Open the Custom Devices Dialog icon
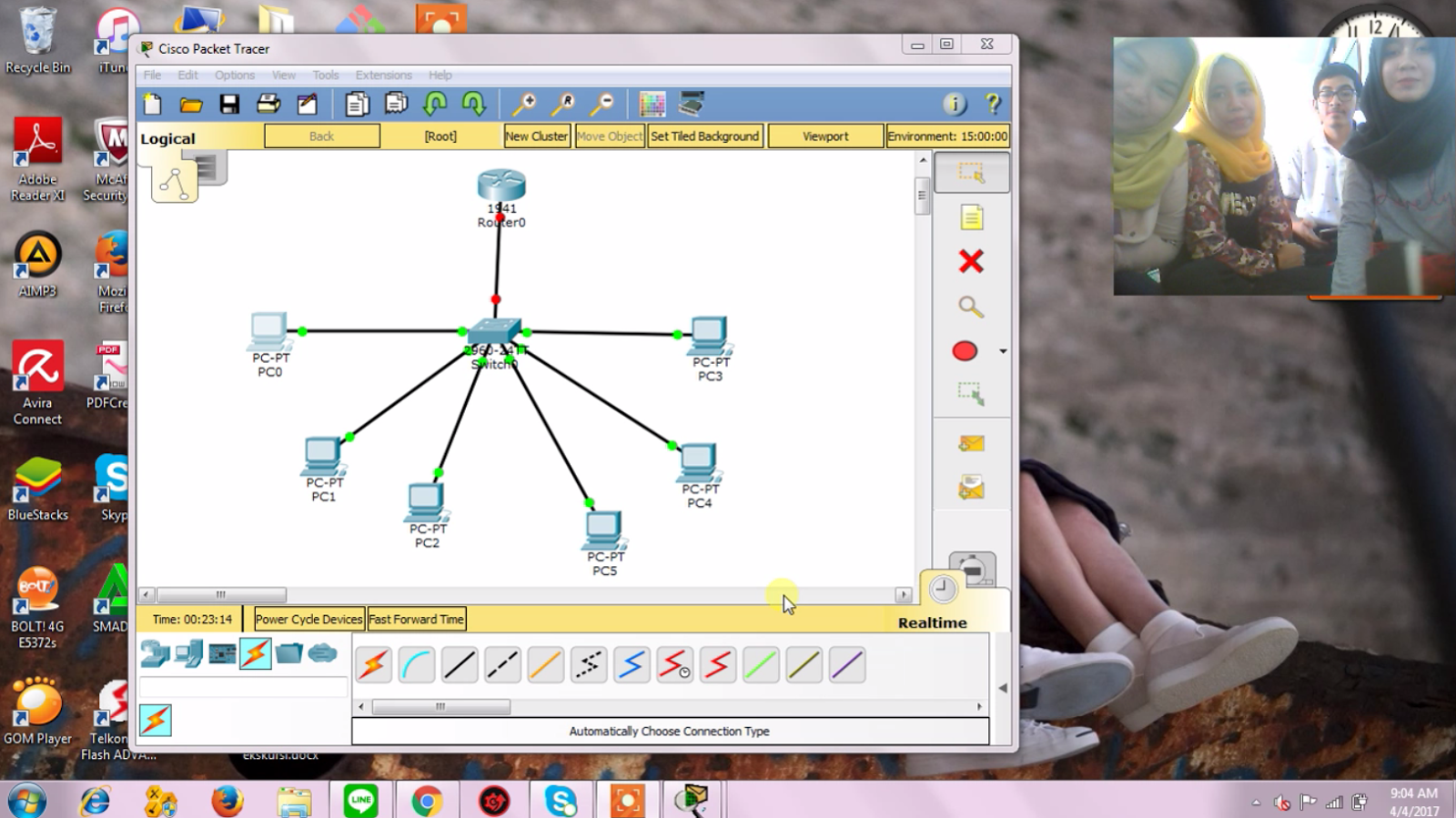 692,105
